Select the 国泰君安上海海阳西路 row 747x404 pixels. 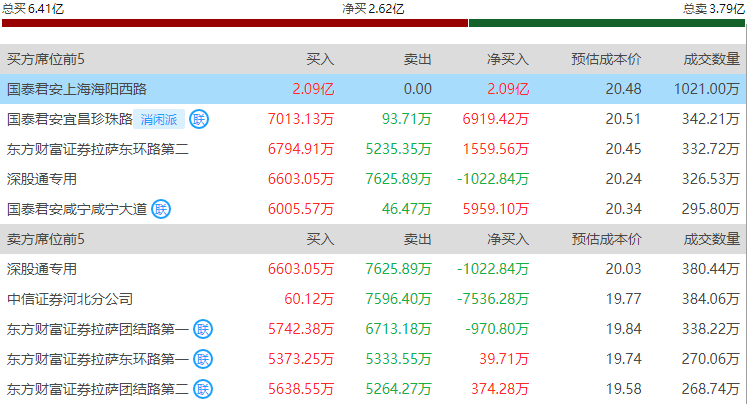[x=373, y=89]
